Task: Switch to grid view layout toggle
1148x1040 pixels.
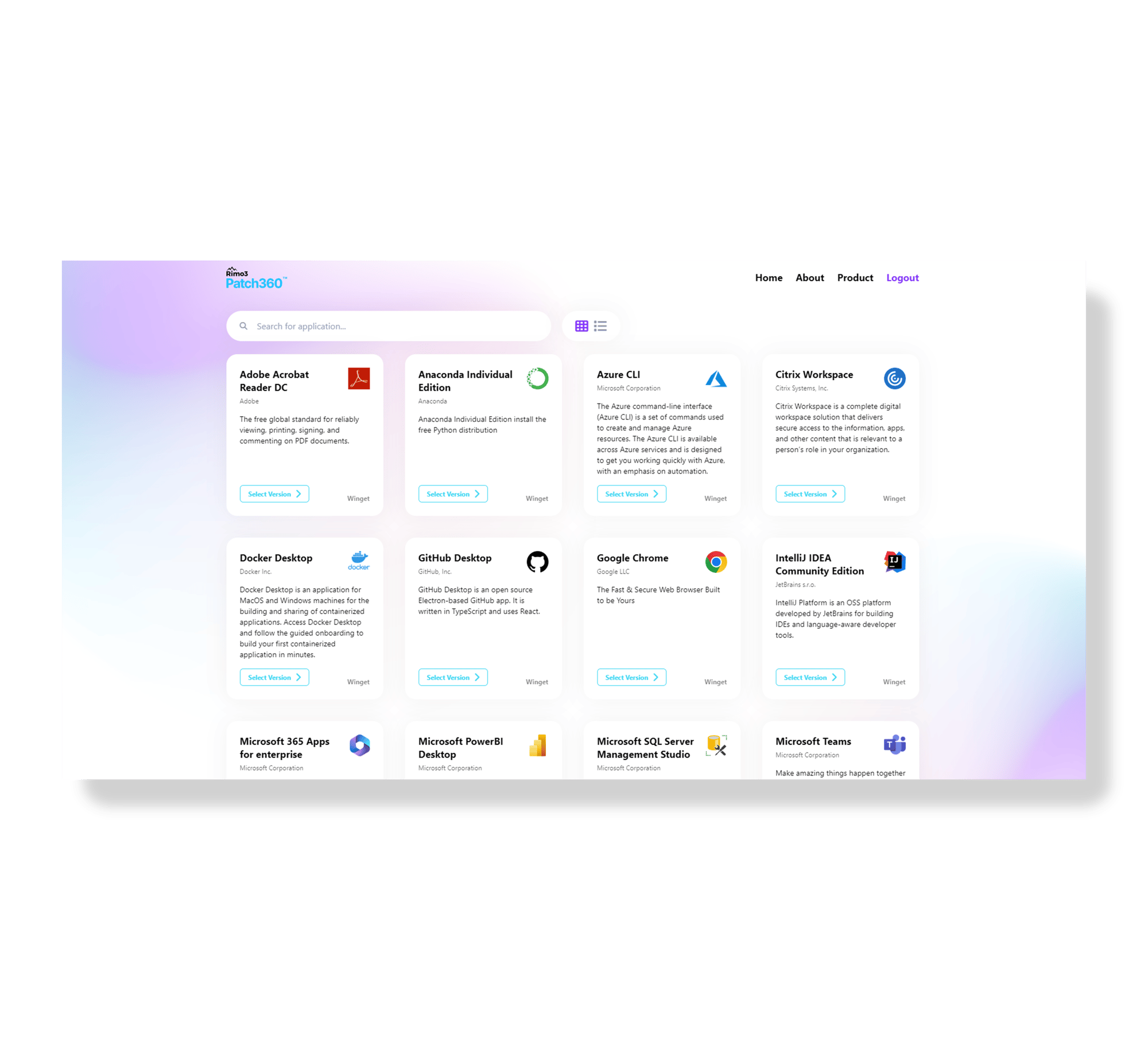Action: 582,326
